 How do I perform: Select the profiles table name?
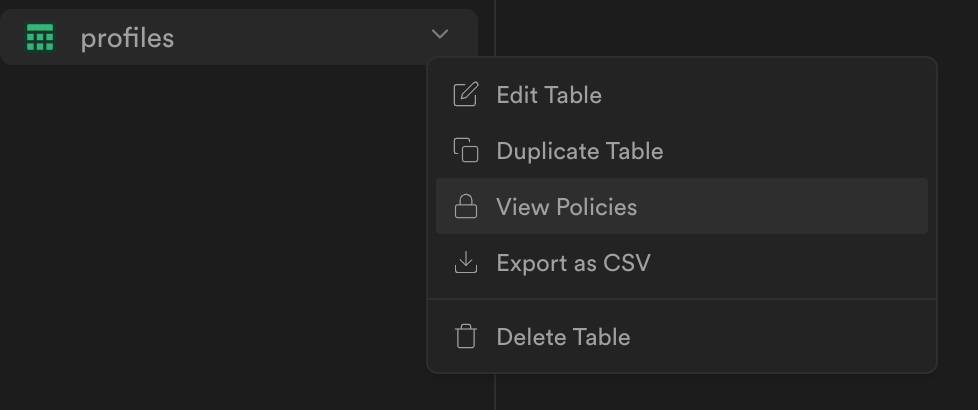pyautogui.click(x=127, y=38)
